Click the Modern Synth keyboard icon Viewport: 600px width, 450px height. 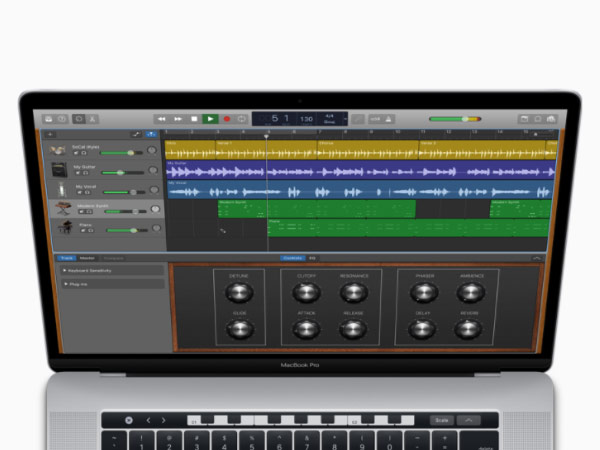(62, 209)
